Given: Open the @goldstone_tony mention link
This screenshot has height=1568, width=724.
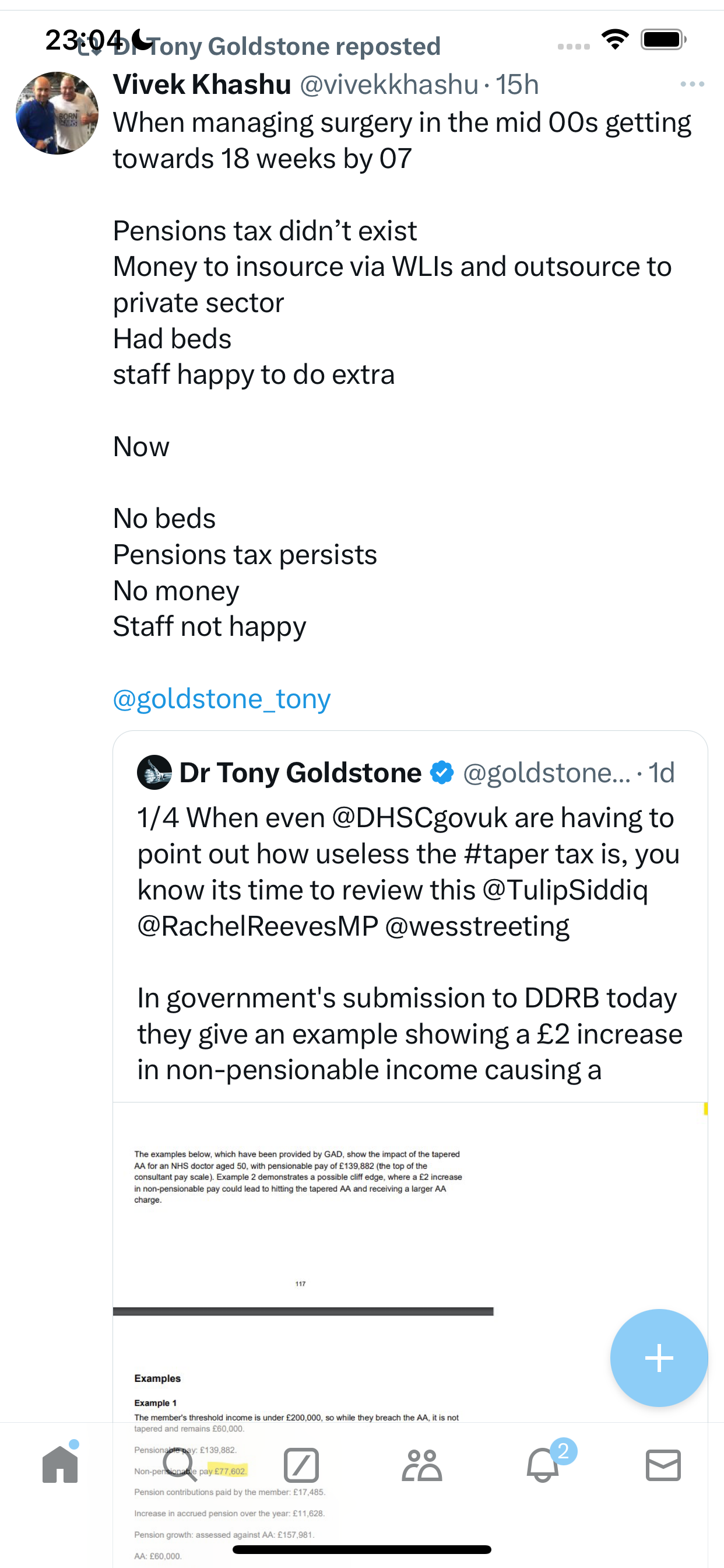Looking at the screenshot, I should [222, 698].
